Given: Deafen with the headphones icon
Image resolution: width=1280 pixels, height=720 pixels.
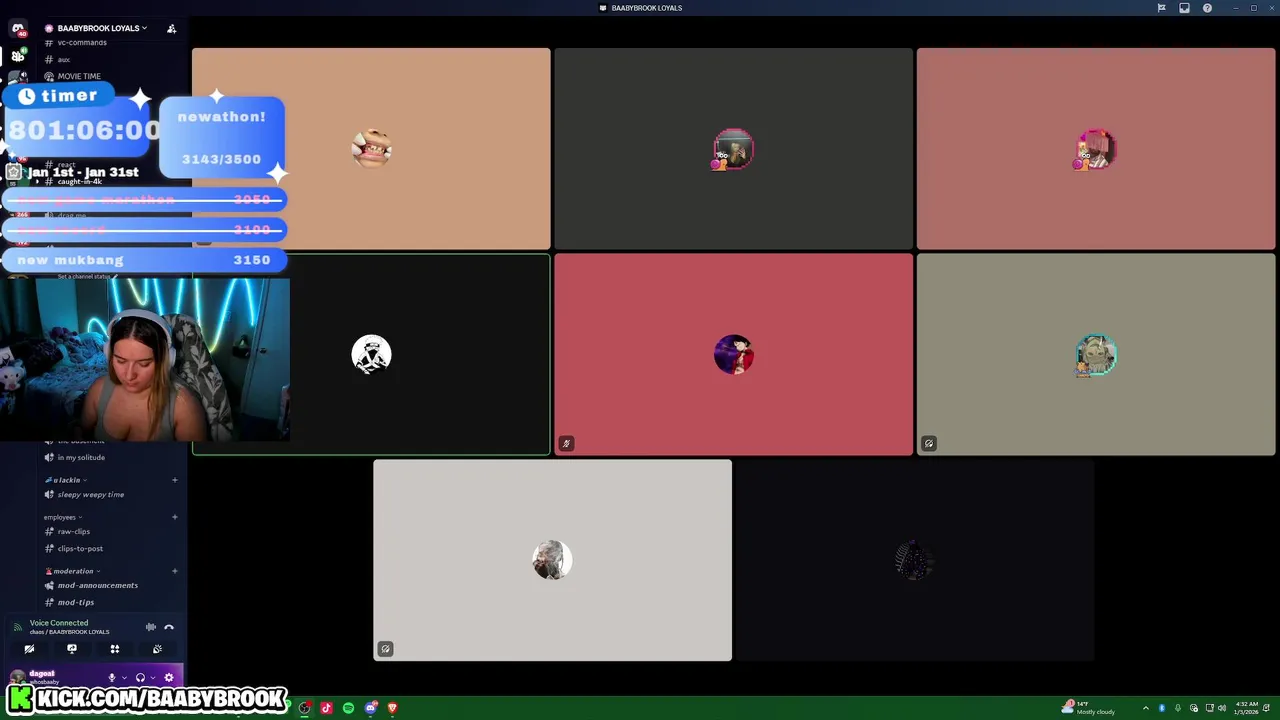Looking at the screenshot, I should (x=140, y=677).
